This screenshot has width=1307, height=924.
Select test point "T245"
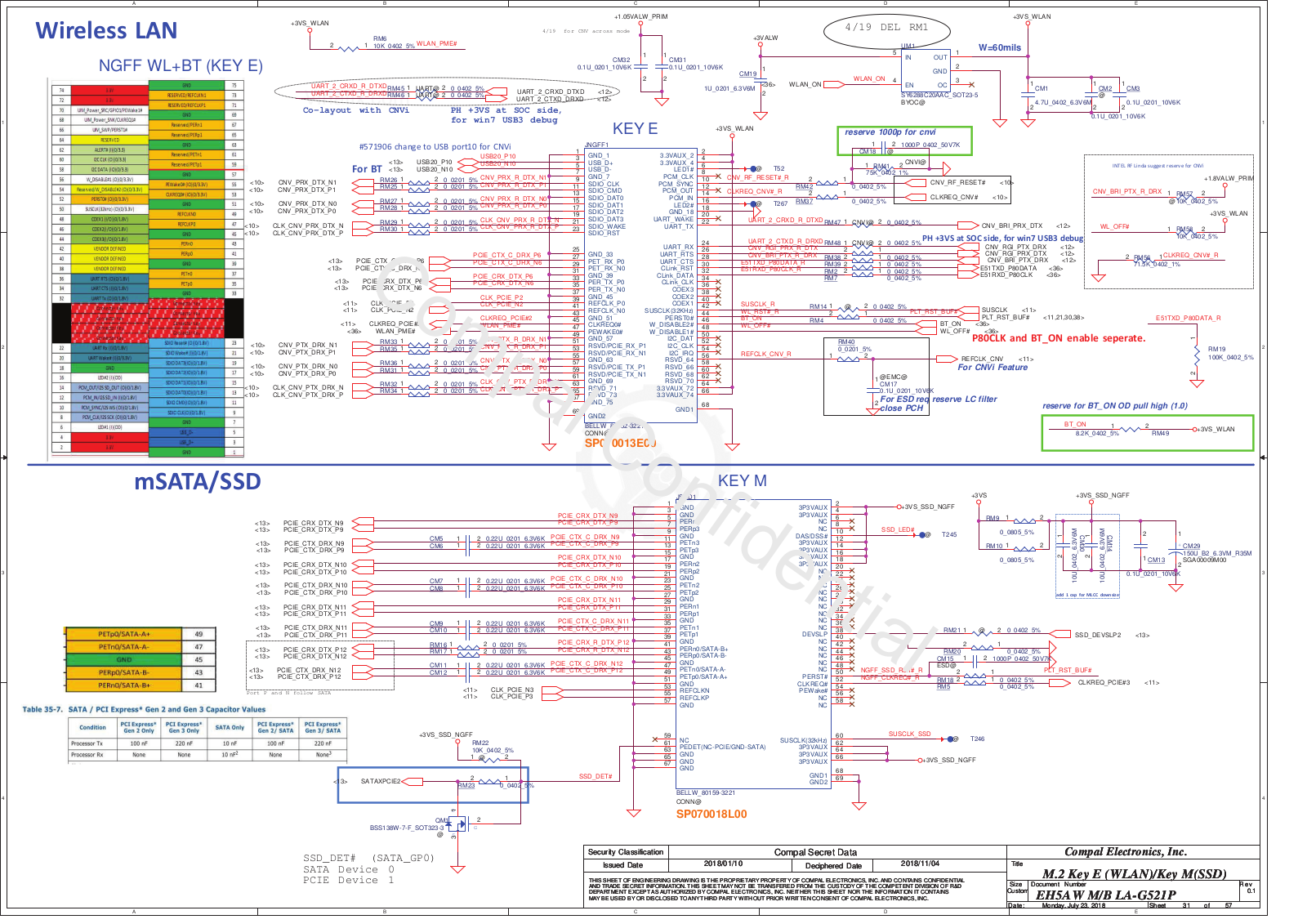[949, 535]
